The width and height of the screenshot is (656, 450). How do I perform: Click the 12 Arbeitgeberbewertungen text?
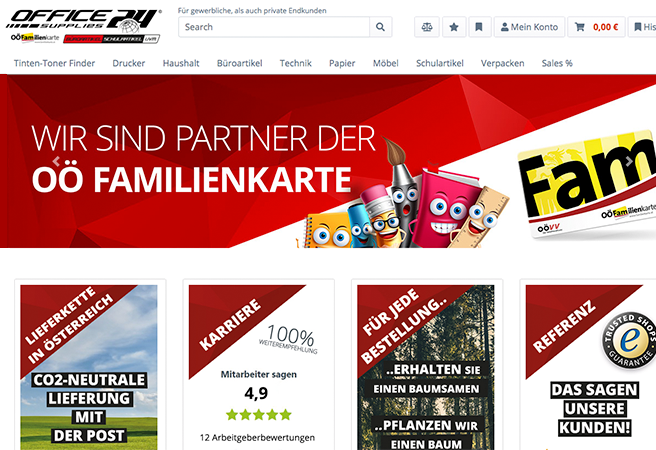[257, 437]
